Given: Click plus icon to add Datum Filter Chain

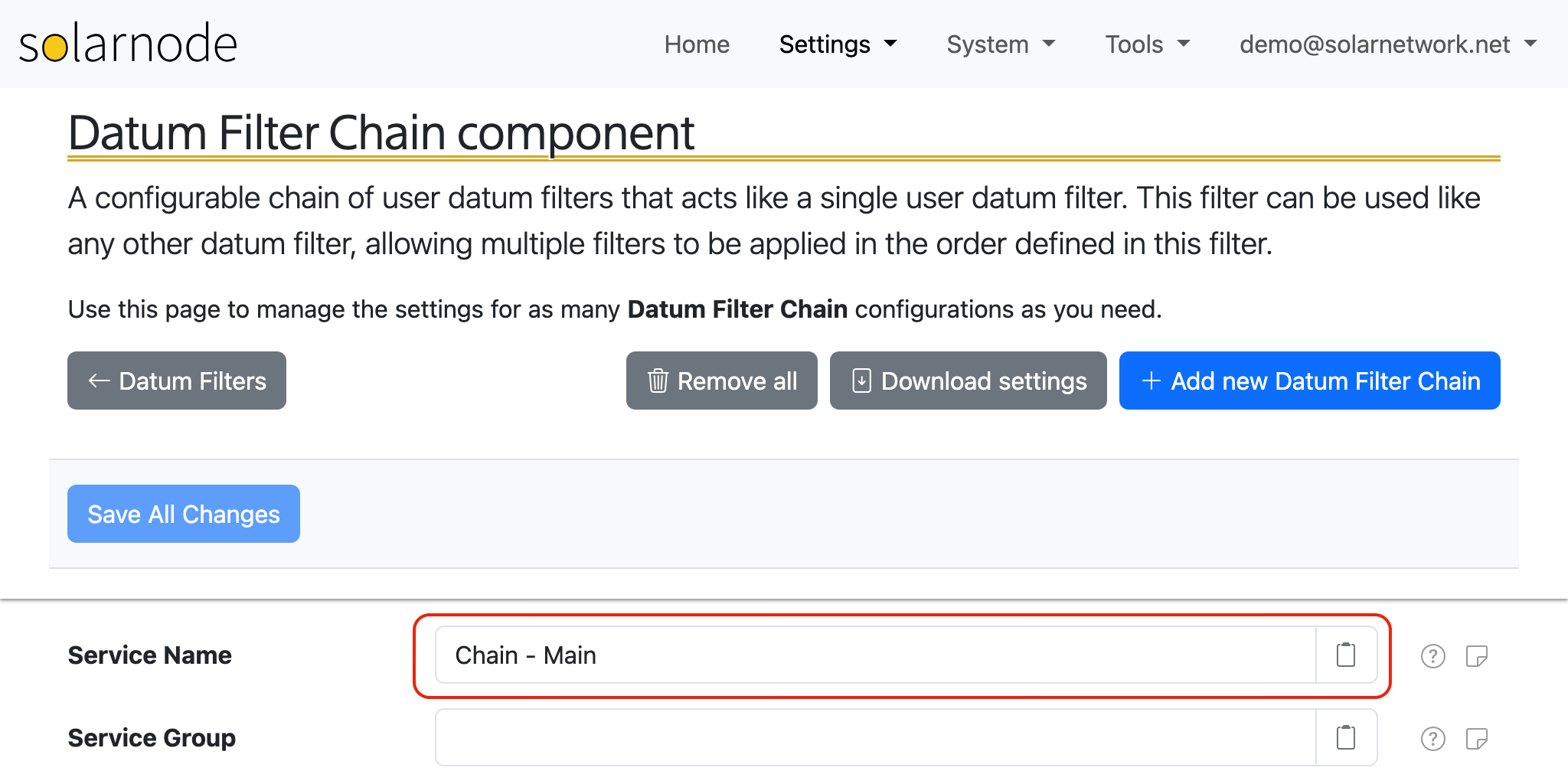Looking at the screenshot, I should (1151, 381).
